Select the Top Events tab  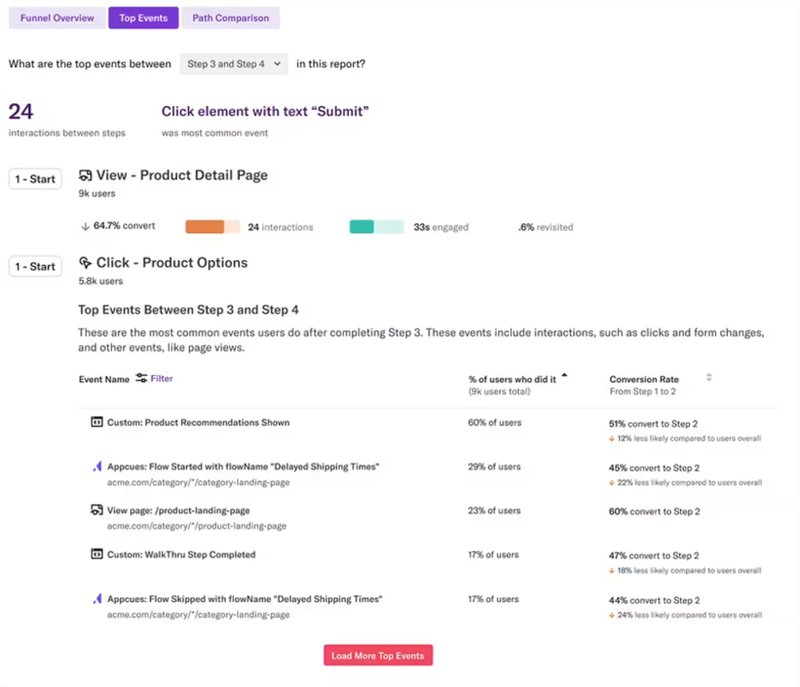(143, 18)
